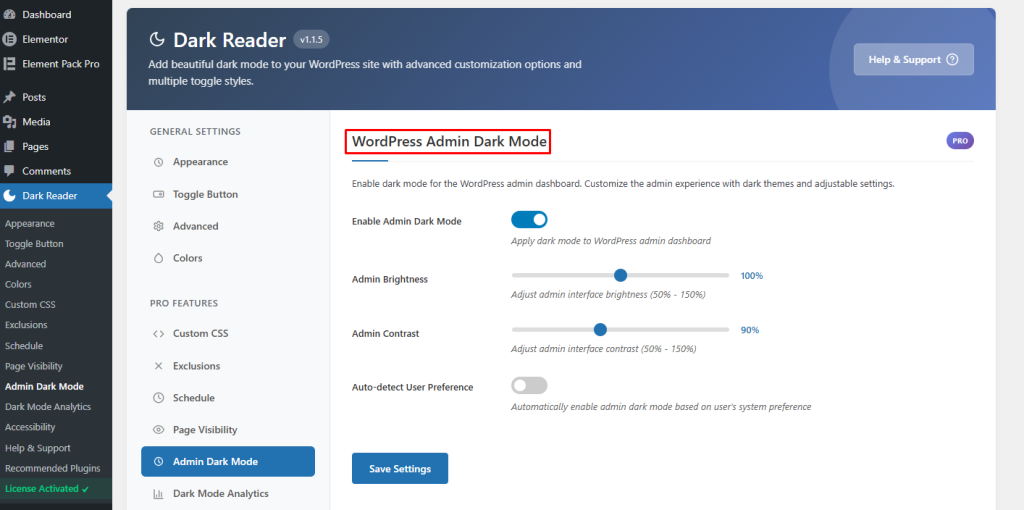Click the Advanced gear icon

[x=158, y=227]
